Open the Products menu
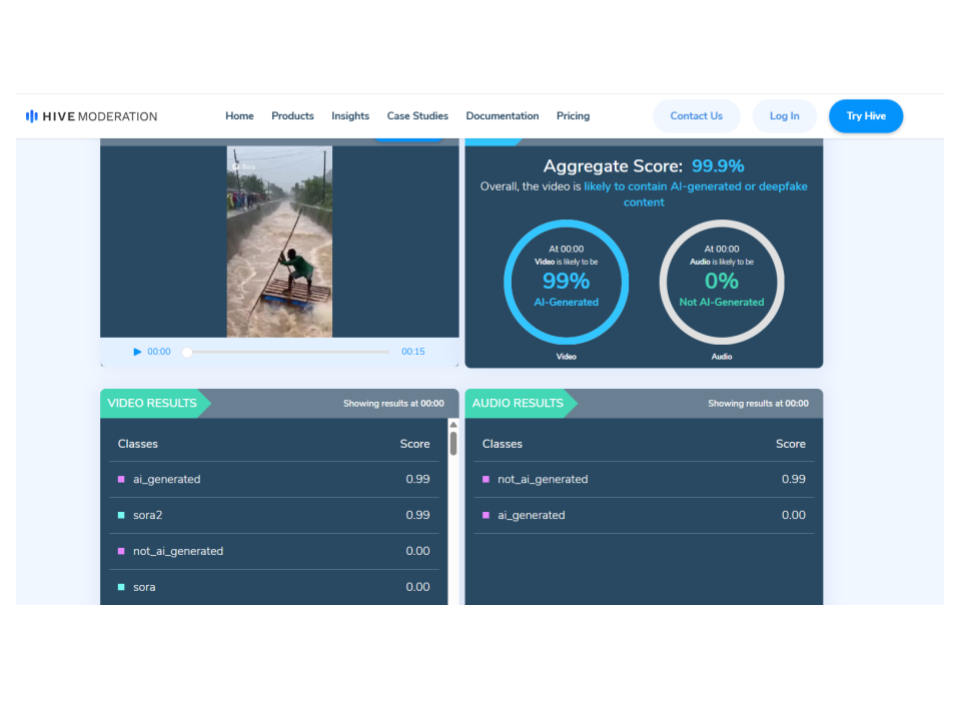This screenshot has height=720, width=960. pos(292,116)
